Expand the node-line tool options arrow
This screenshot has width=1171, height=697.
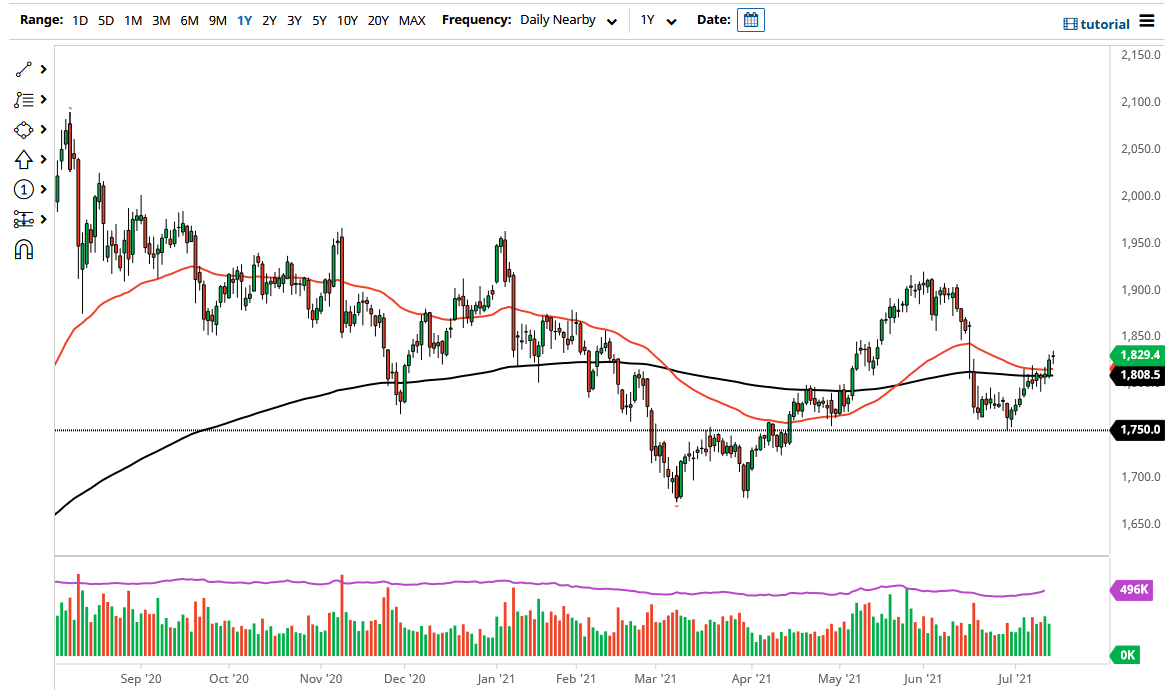coord(43,219)
